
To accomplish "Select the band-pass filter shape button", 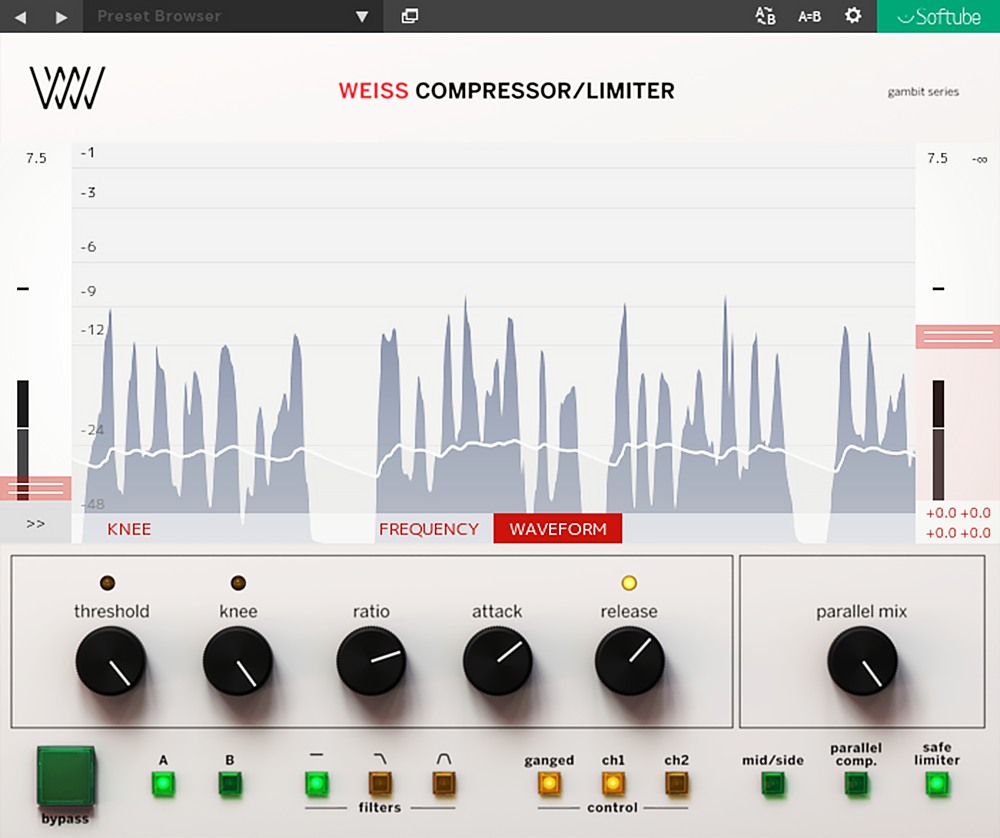I will 444,783.
